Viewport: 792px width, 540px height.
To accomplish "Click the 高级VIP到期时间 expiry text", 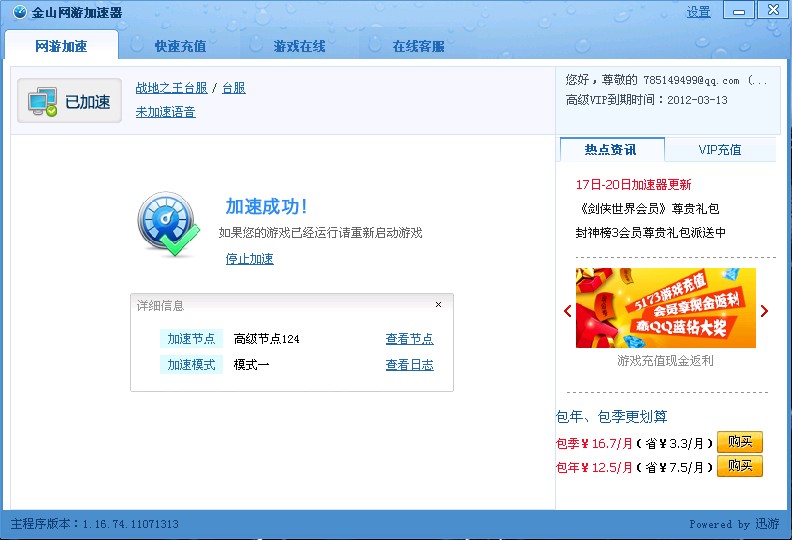I will [647, 100].
